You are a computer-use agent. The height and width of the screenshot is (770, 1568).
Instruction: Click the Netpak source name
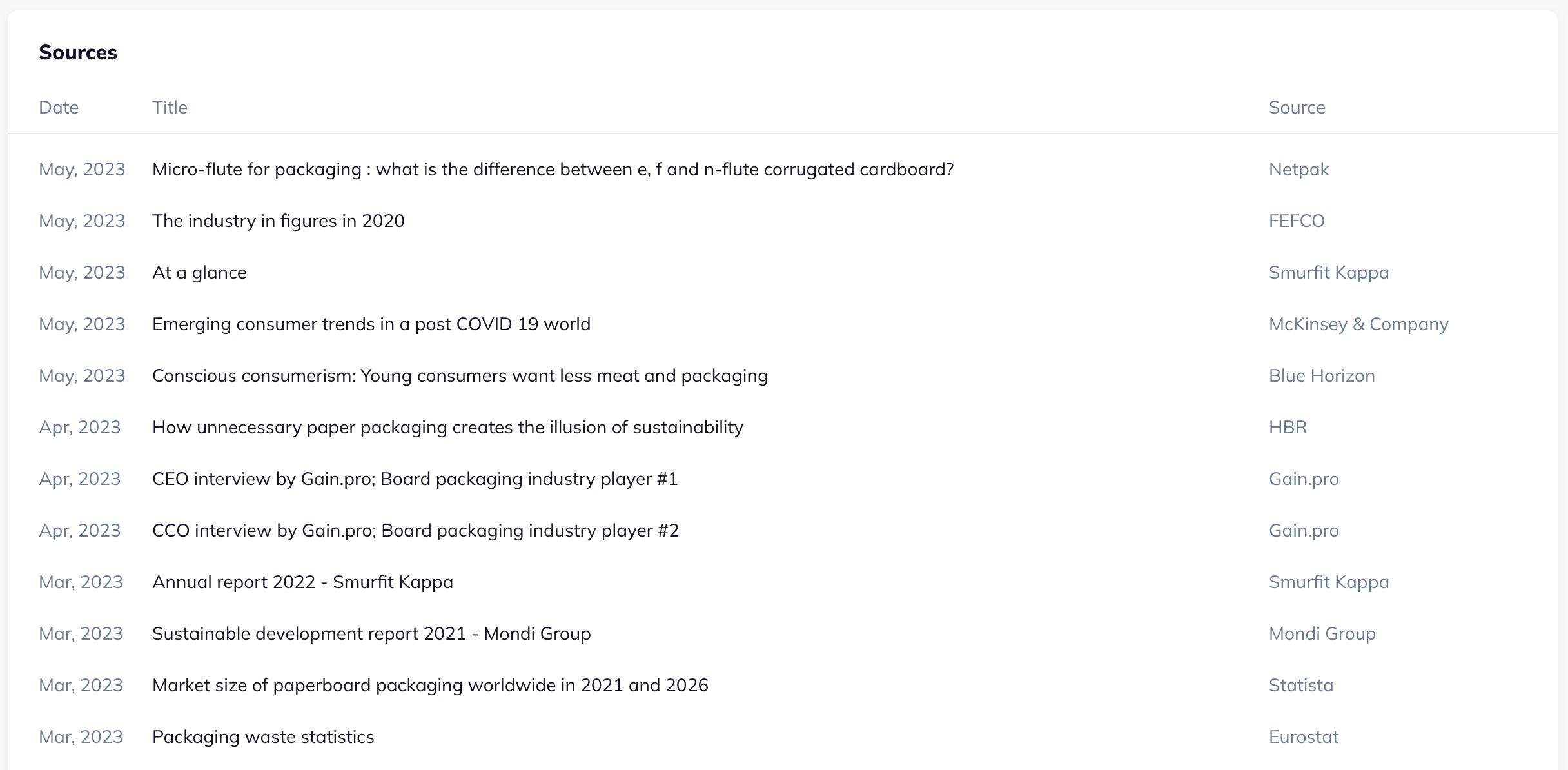[1298, 170]
